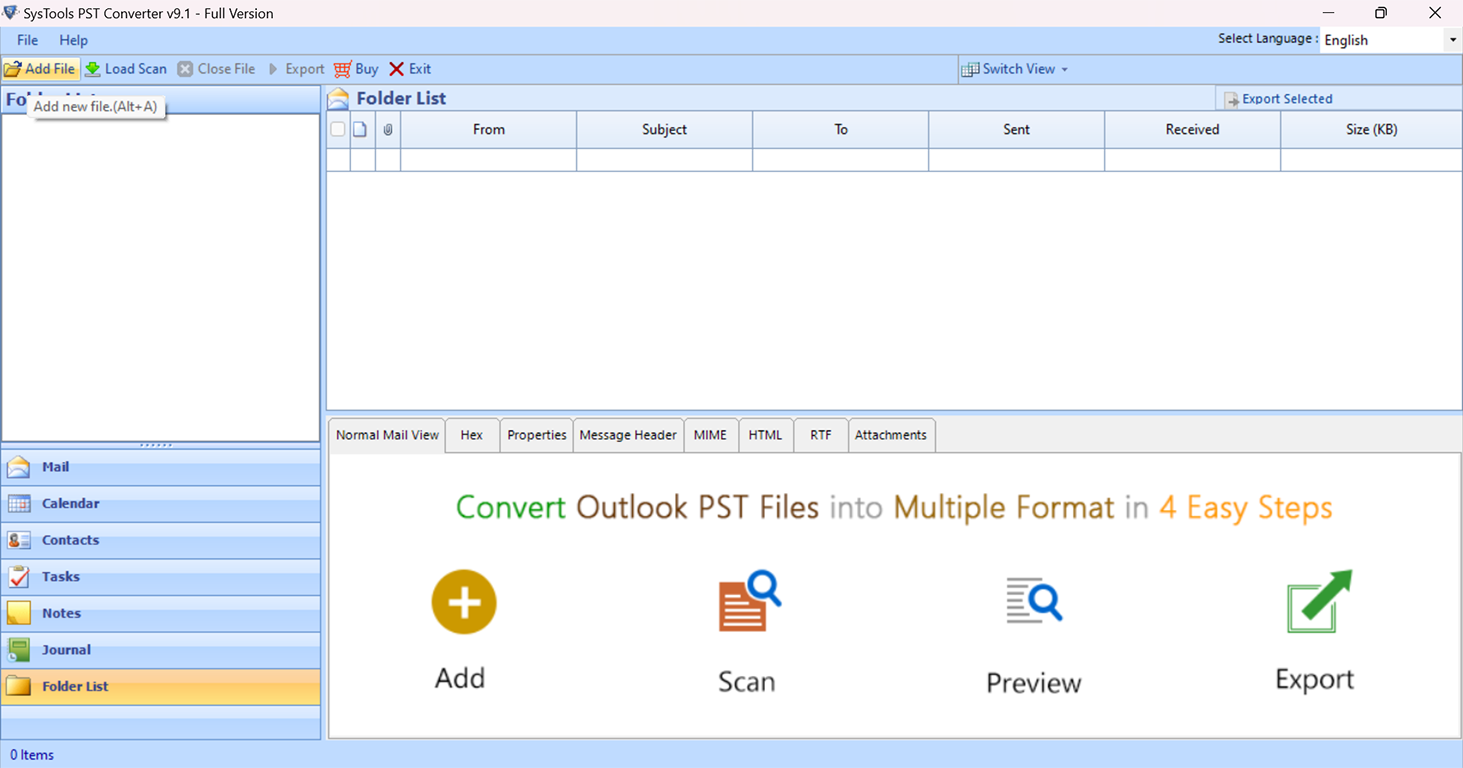Viewport: 1463px width, 768px height.
Task: Click the orange Scan step icon
Action: tap(746, 600)
